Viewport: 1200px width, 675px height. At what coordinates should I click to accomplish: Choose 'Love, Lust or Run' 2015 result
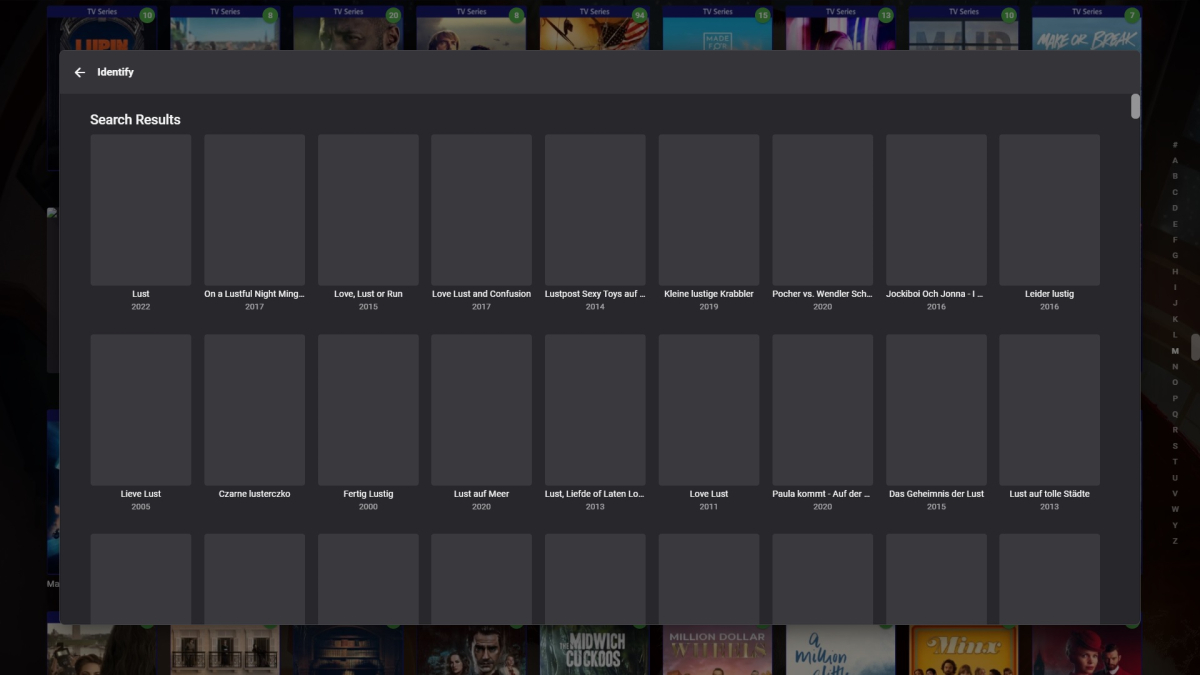(368, 211)
